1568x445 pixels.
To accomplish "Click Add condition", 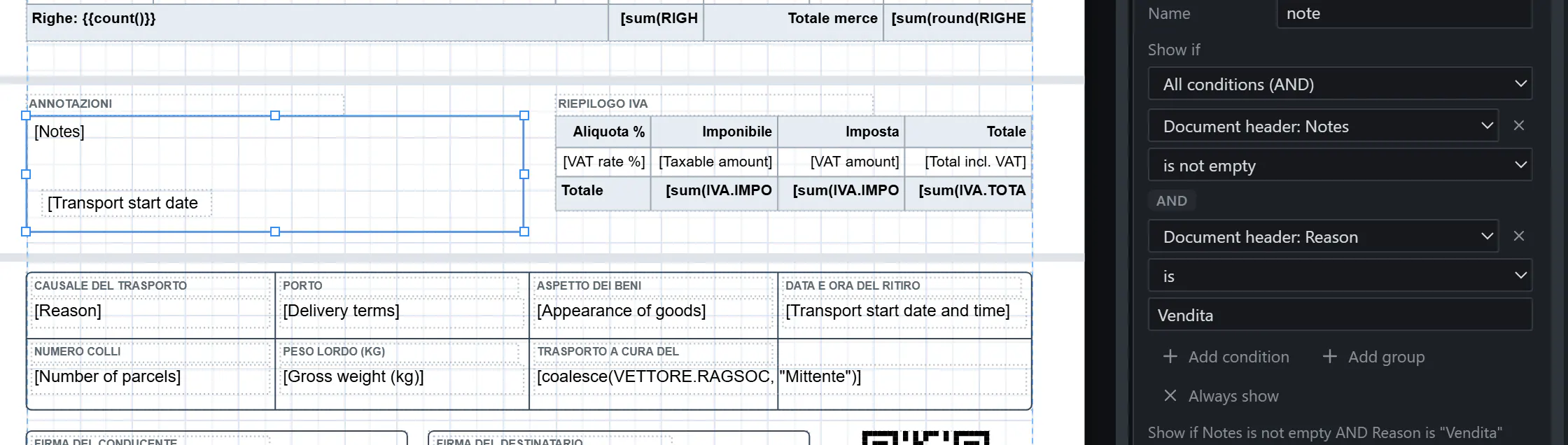I will (x=1226, y=357).
